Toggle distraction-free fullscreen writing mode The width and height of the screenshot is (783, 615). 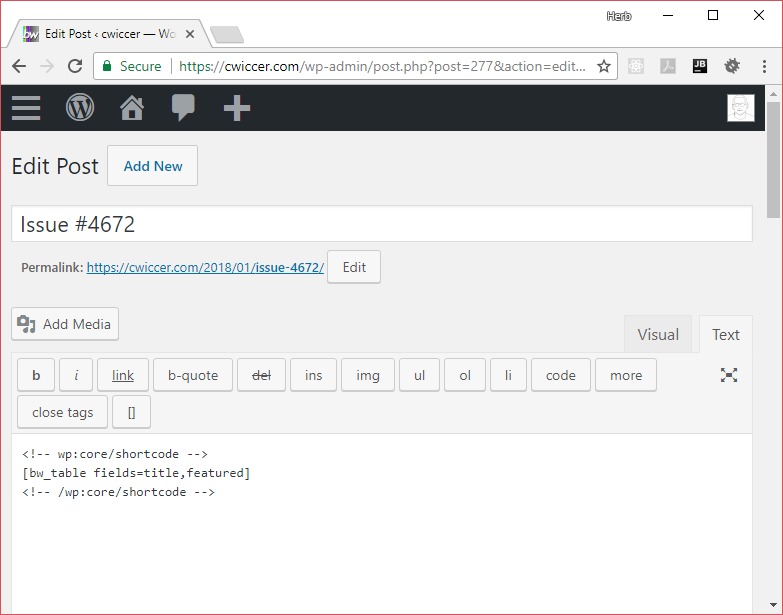[x=729, y=375]
